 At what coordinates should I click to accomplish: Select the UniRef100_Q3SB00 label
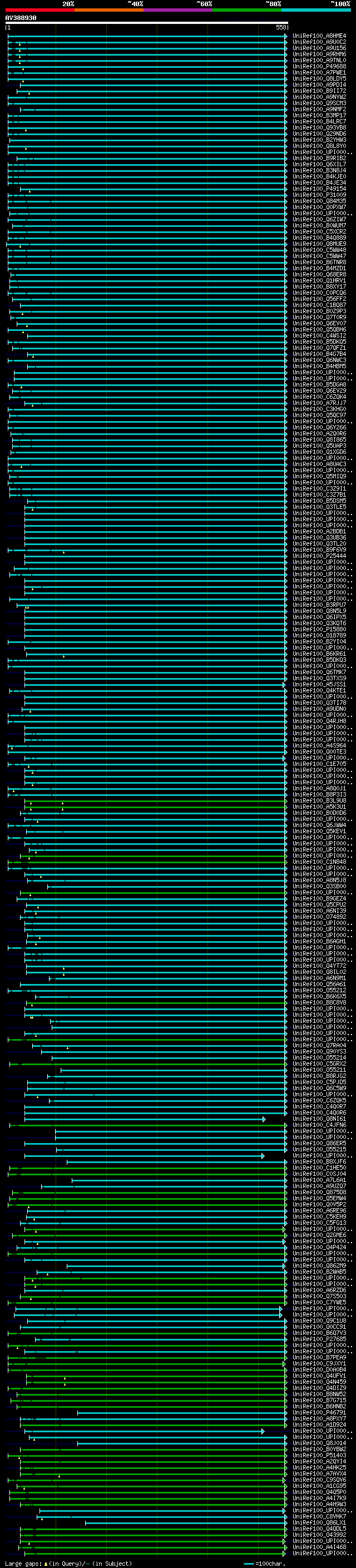[x=319, y=886]
